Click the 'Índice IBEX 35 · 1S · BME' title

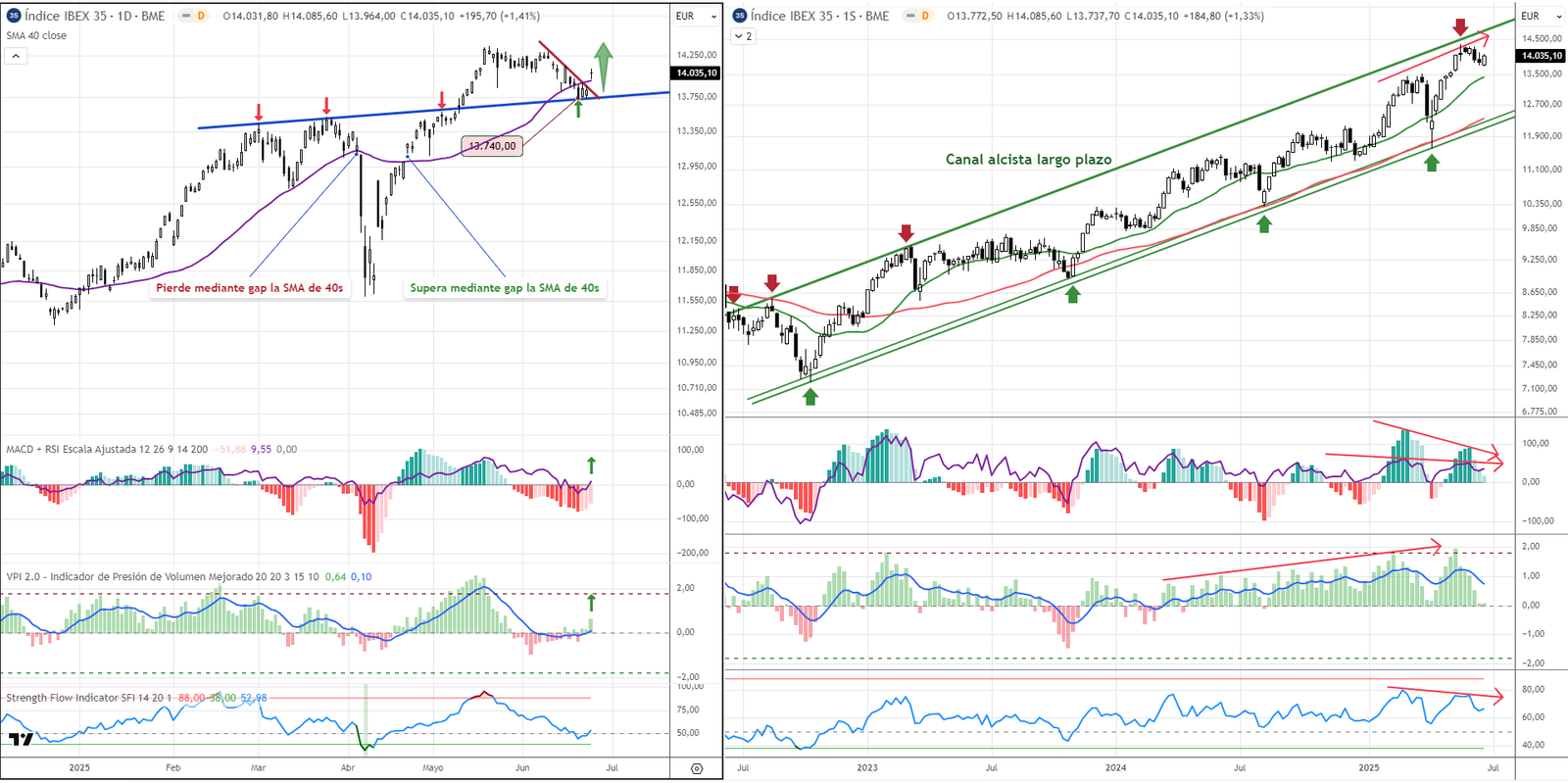(x=820, y=16)
